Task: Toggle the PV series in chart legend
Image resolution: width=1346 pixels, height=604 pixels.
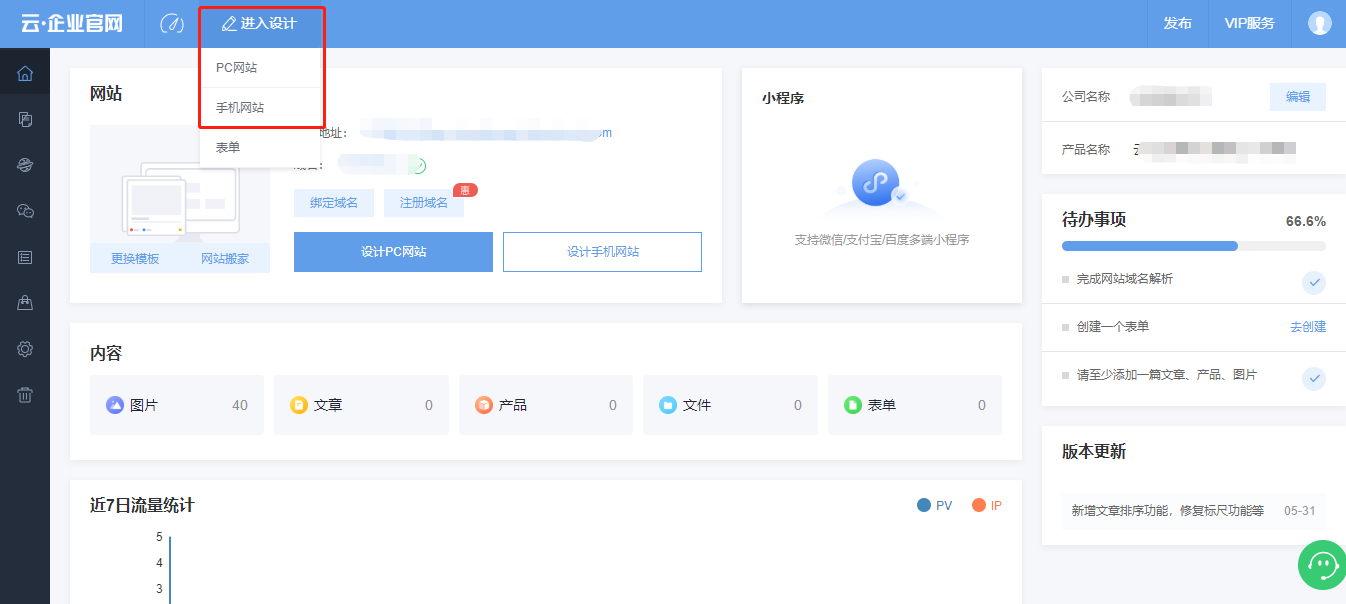Action: 934,506
